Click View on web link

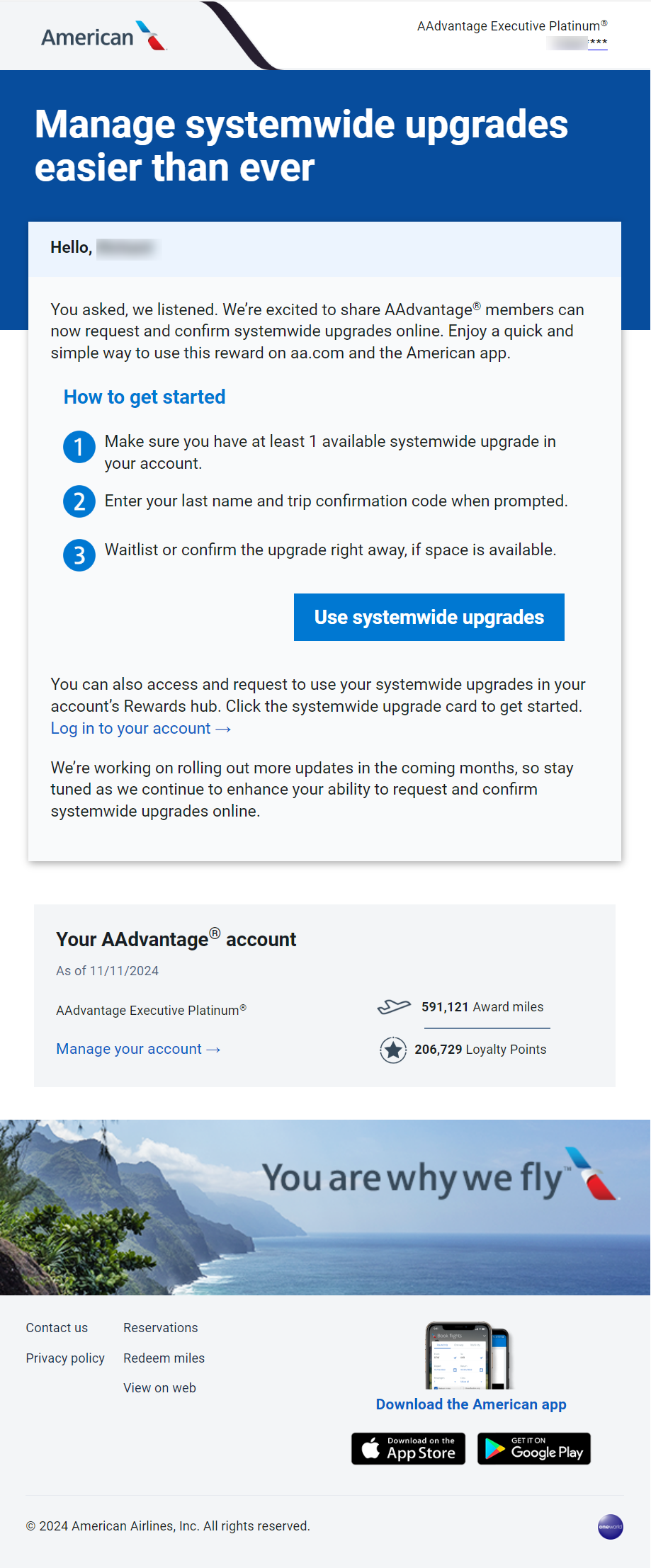click(159, 1388)
